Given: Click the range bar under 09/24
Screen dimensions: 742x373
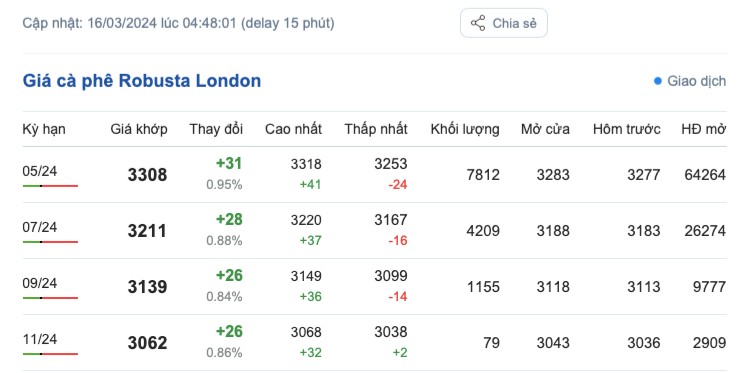Looking at the screenshot, I should [x=50, y=298].
